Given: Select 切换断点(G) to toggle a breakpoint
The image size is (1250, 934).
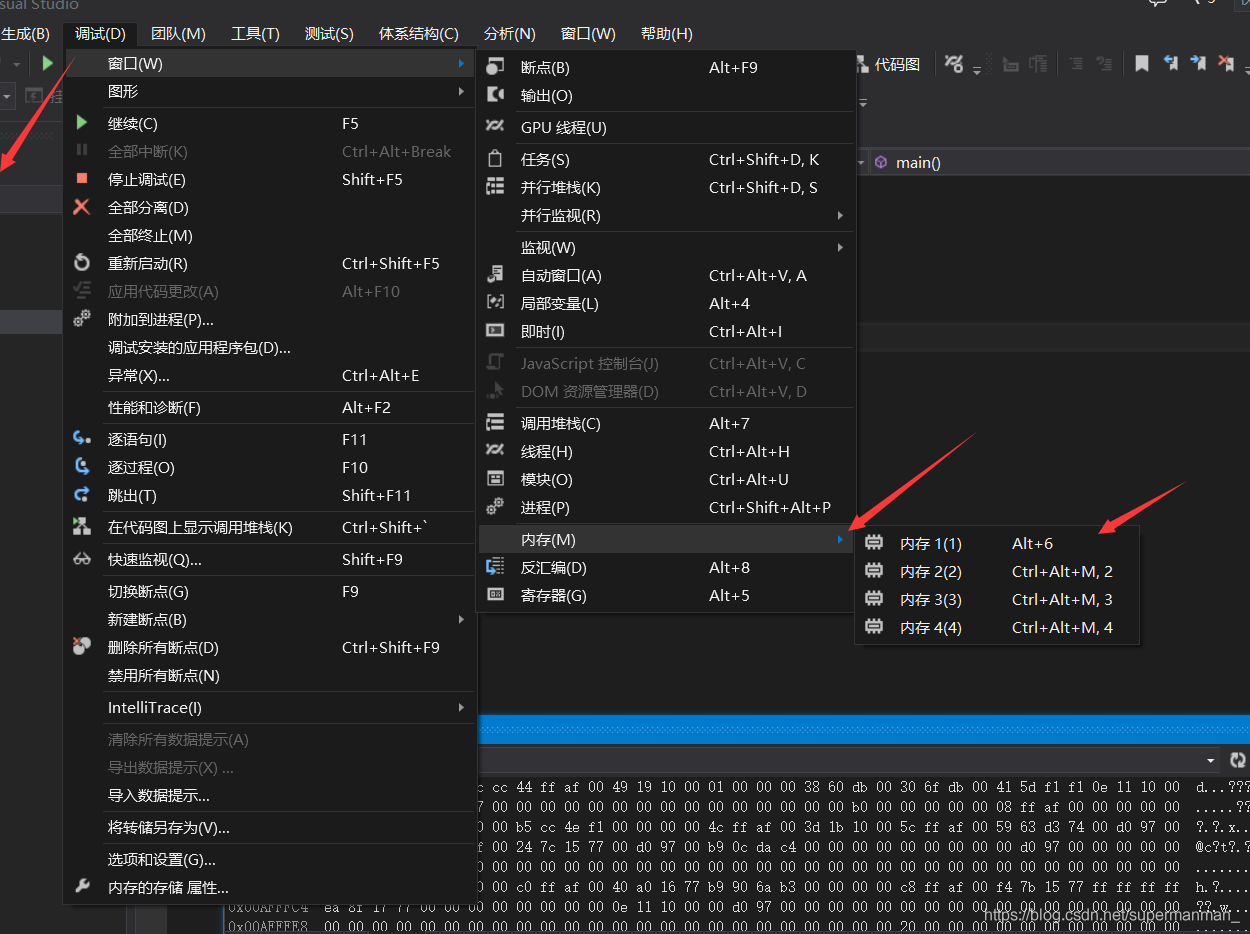Looking at the screenshot, I should point(269,591).
